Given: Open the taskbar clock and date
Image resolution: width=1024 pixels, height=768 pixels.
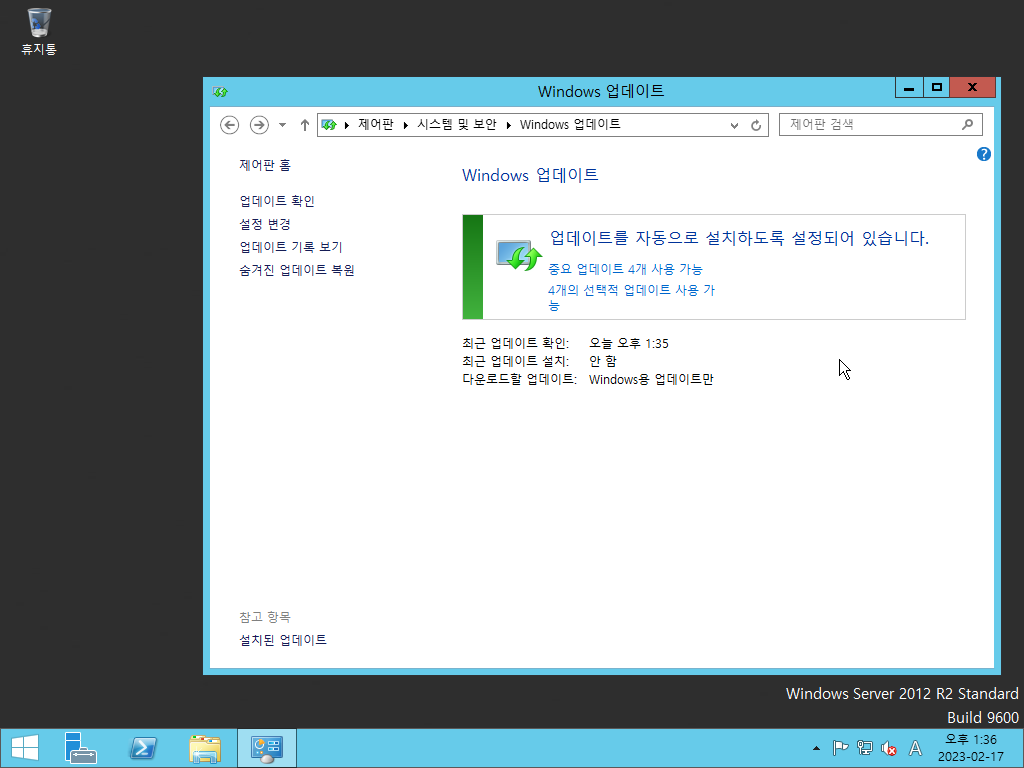Looking at the screenshot, I should point(971,748).
